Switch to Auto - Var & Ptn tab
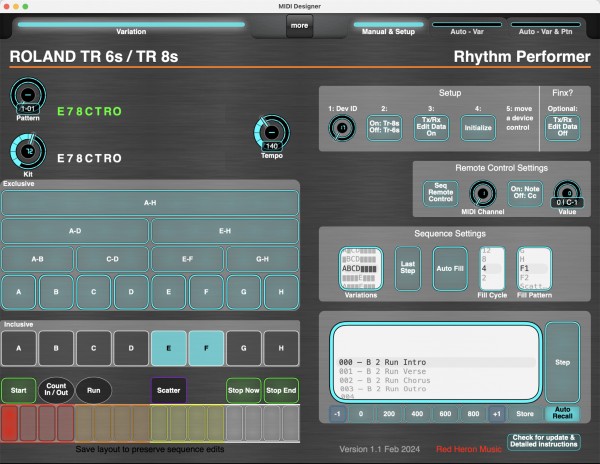Image resolution: width=600 pixels, height=464 pixels. (x=545, y=28)
